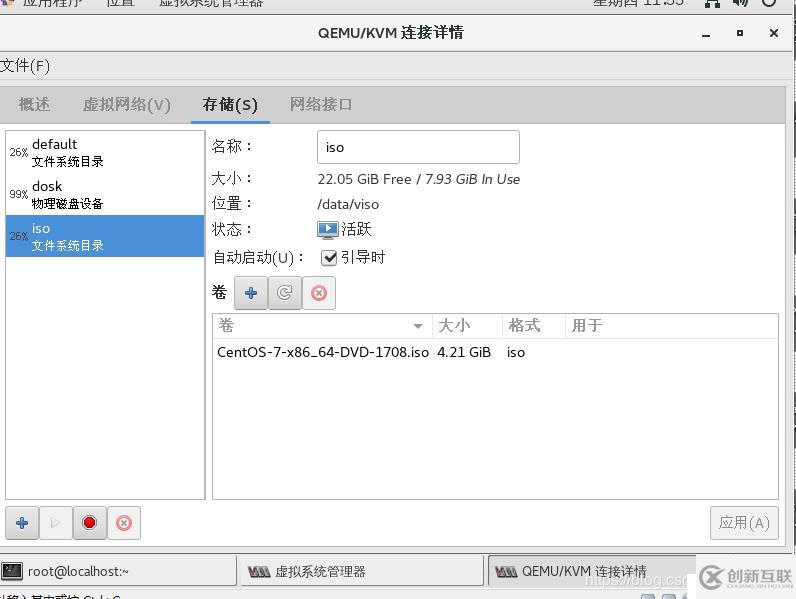Select CentOS-7-x86_64-DVD-1708.iso volume
The height and width of the screenshot is (599, 796).
pos(323,352)
